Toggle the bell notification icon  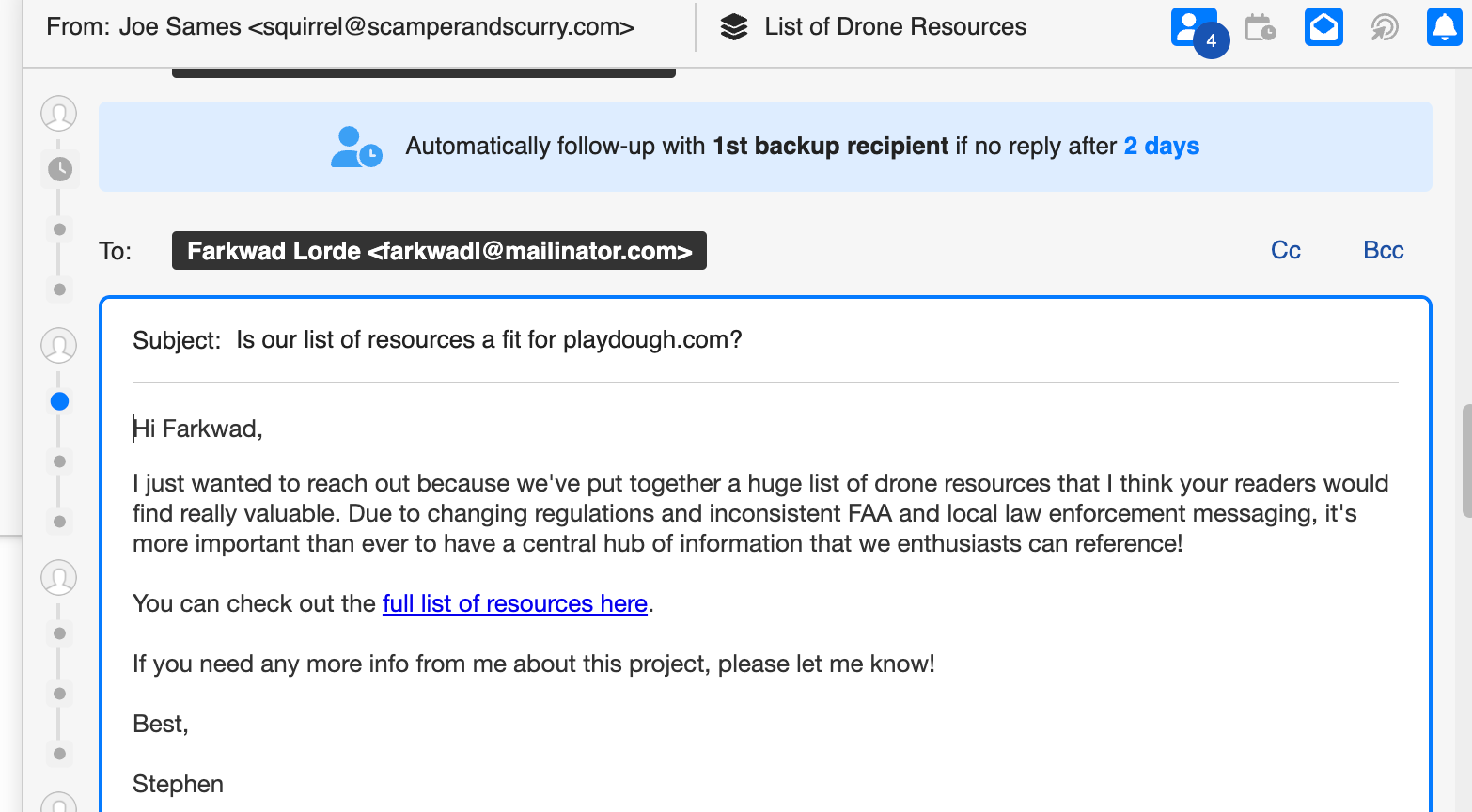pyautogui.click(x=1444, y=27)
